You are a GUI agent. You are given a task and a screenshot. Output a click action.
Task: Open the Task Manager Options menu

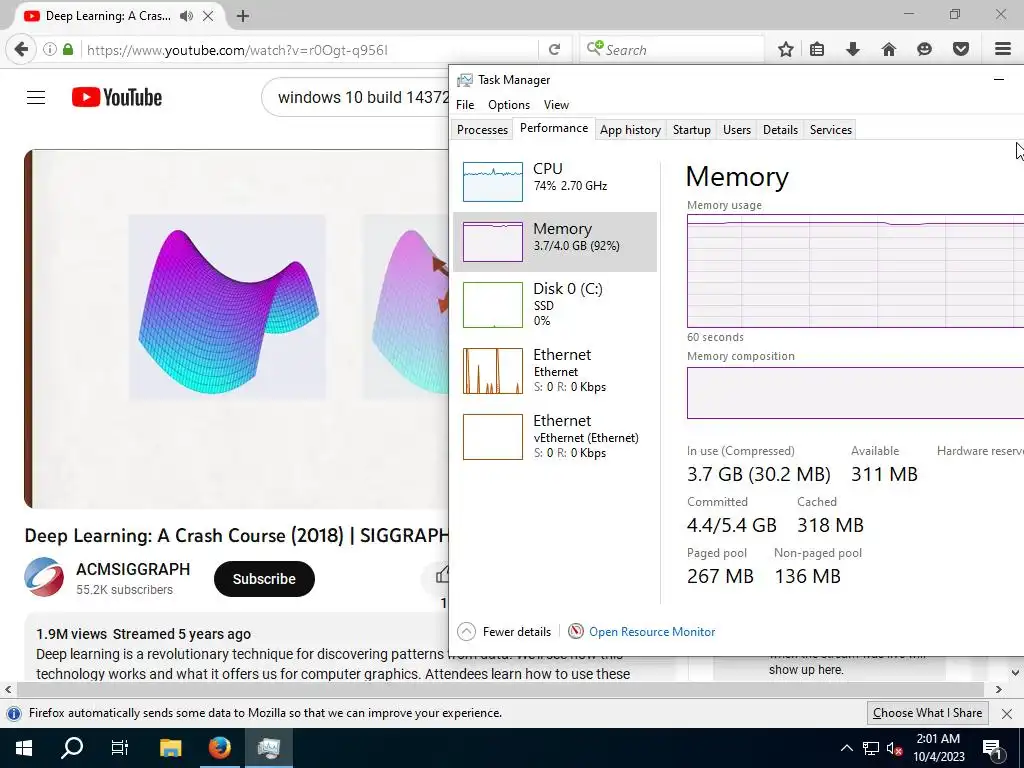(x=509, y=104)
